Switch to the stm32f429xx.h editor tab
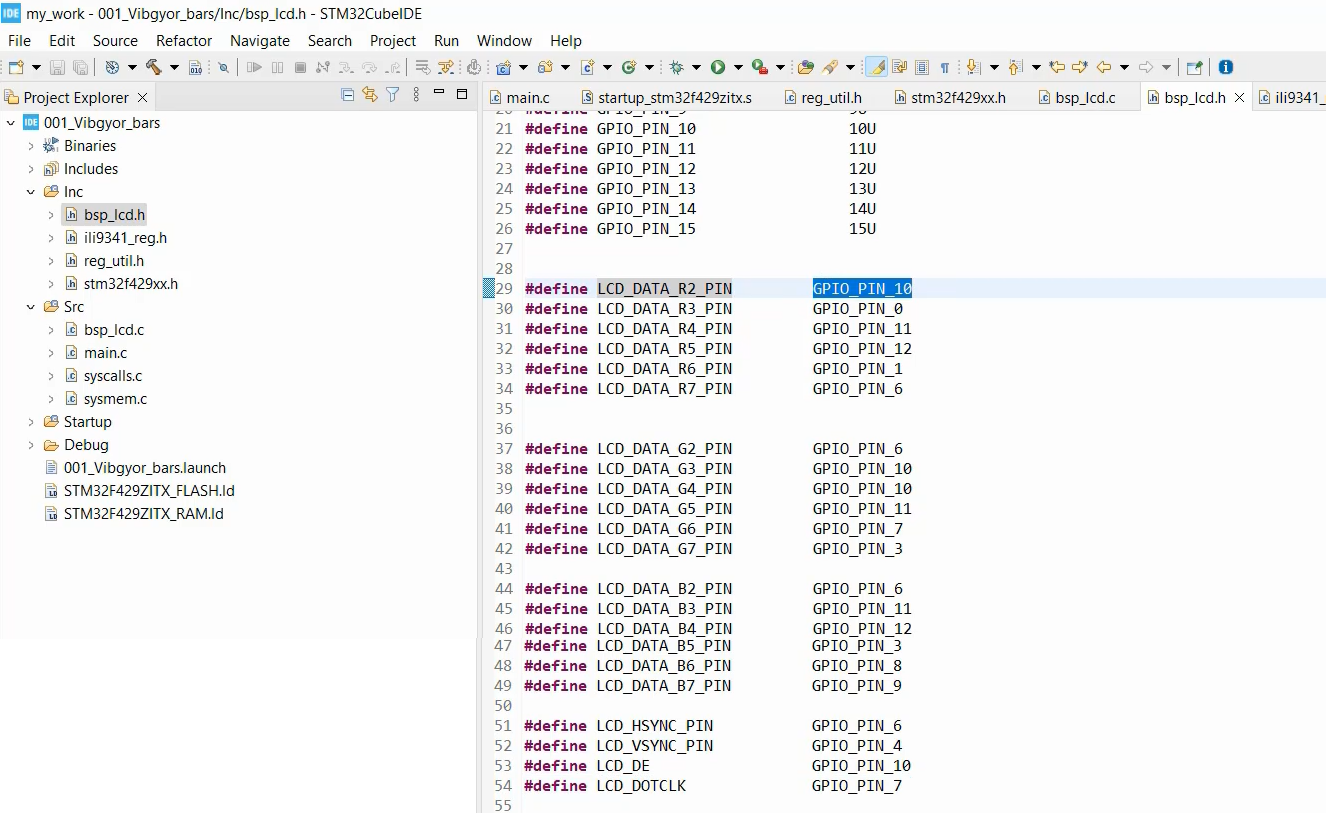The width and height of the screenshot is (1326, 814). pyautogui.click(x=948, y=97)
